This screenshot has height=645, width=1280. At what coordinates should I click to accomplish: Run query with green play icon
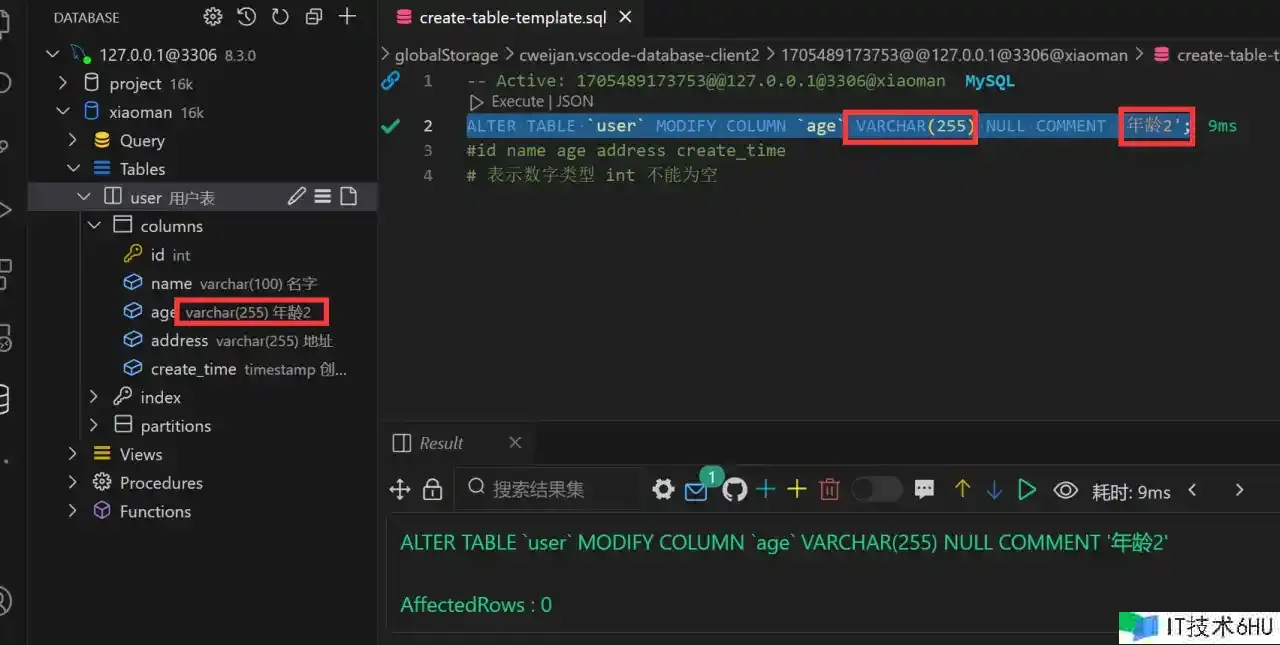click(1026, 489)
